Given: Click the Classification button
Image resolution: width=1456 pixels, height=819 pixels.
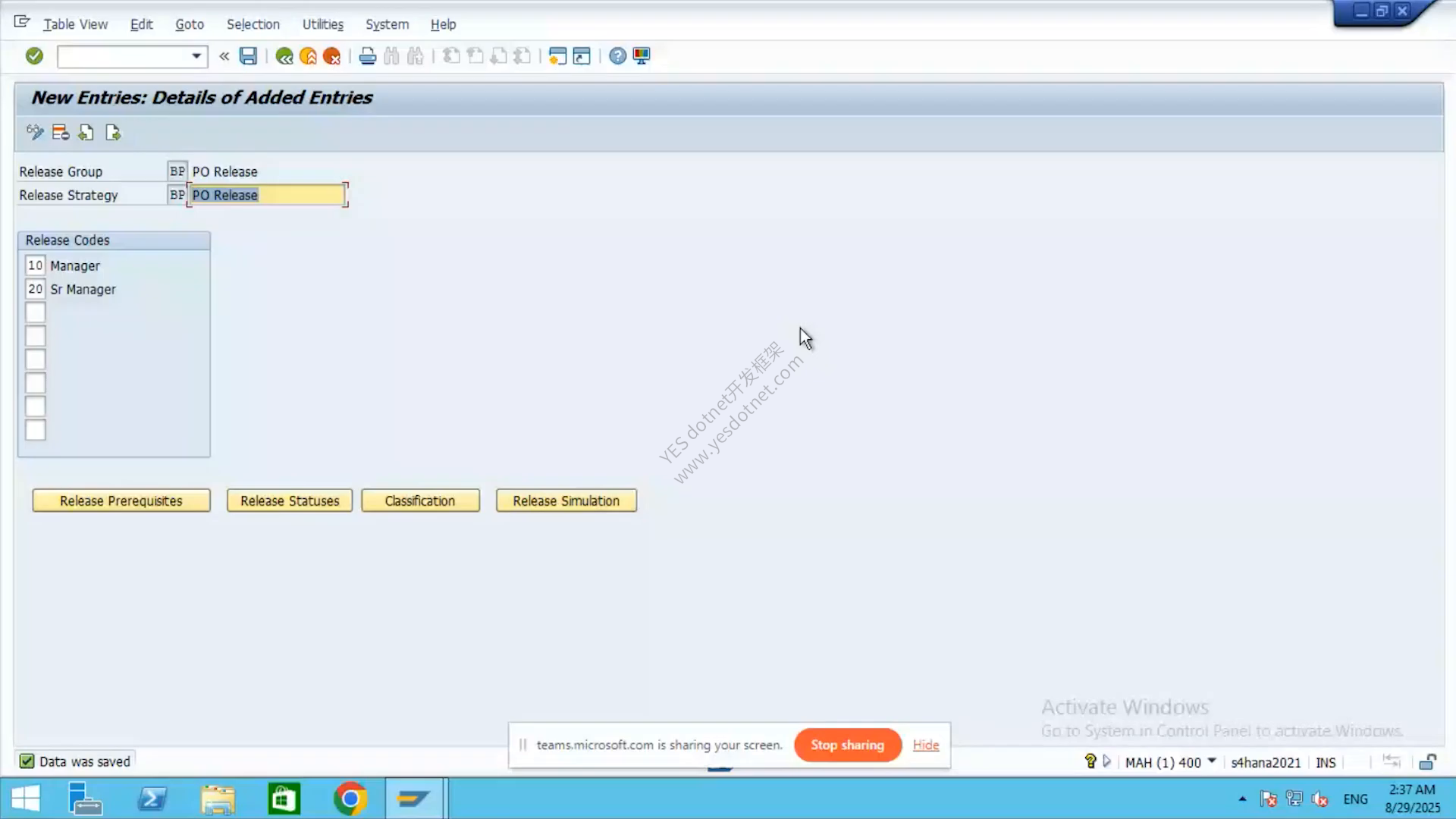Looking at the screenshot, I should click(420, 500).
